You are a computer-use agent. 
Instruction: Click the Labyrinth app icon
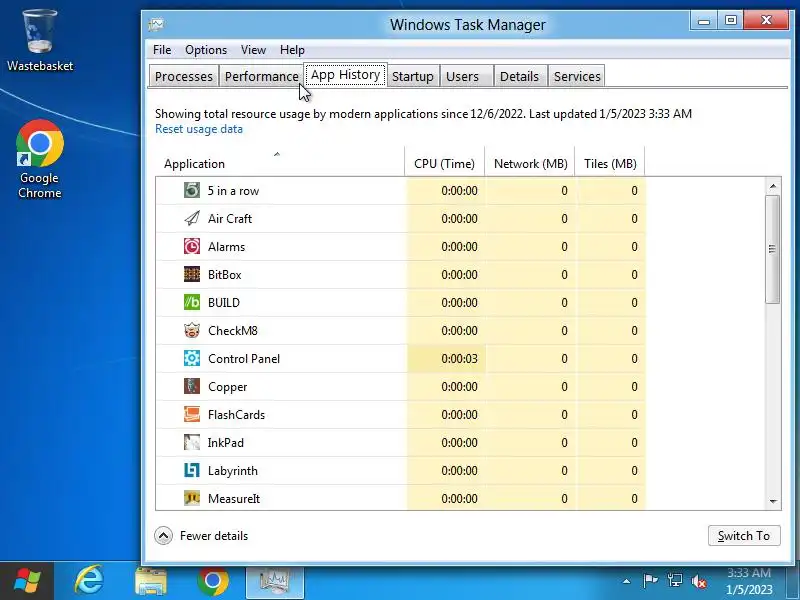click(192, 470)
